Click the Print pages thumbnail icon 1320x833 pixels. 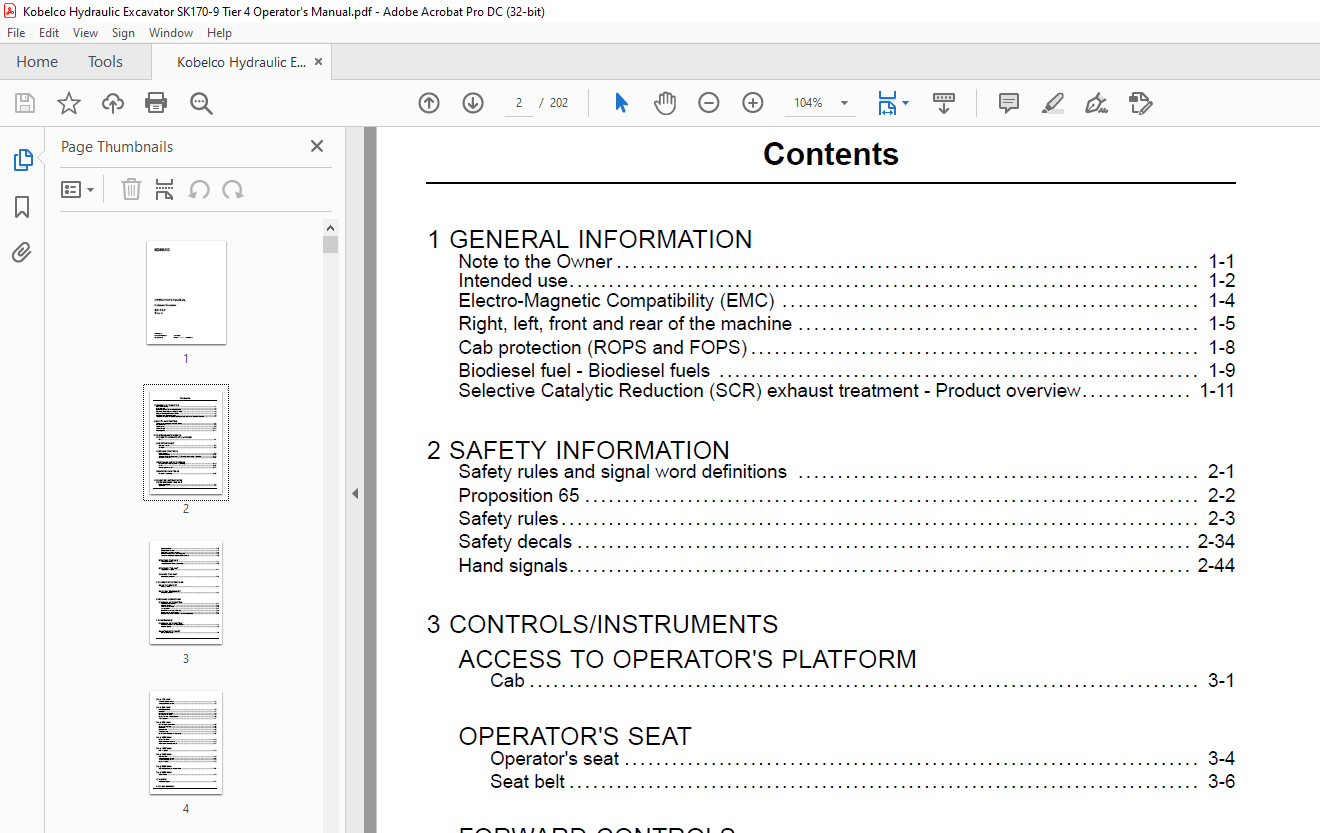click(165, 189)
